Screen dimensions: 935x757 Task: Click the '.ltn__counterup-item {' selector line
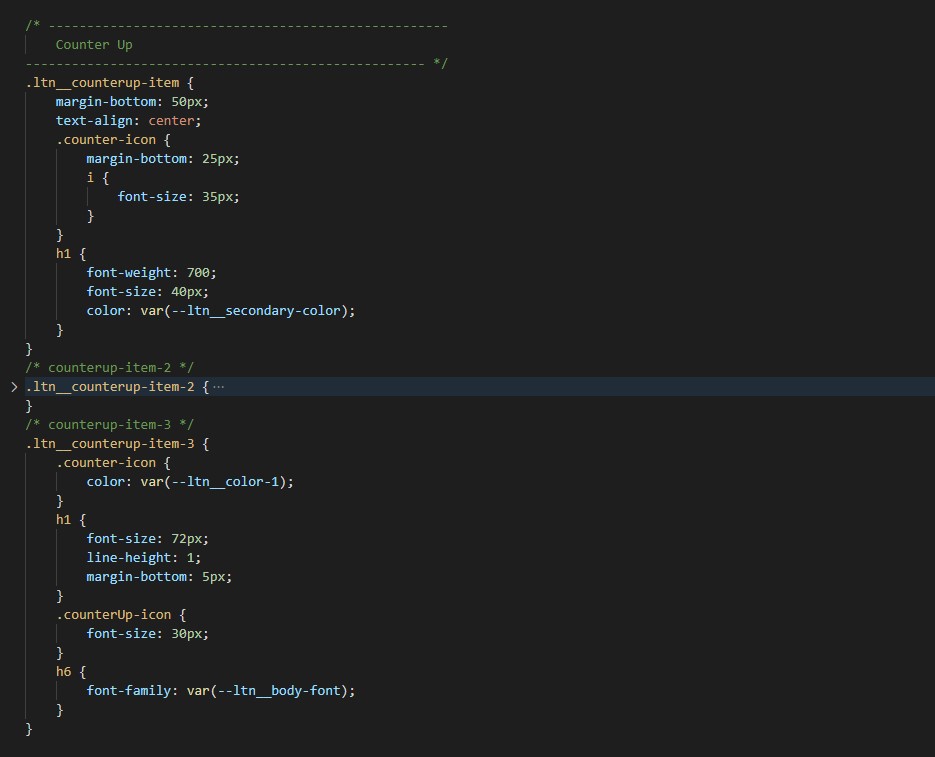pyautogui.click(x=110, y=83)
